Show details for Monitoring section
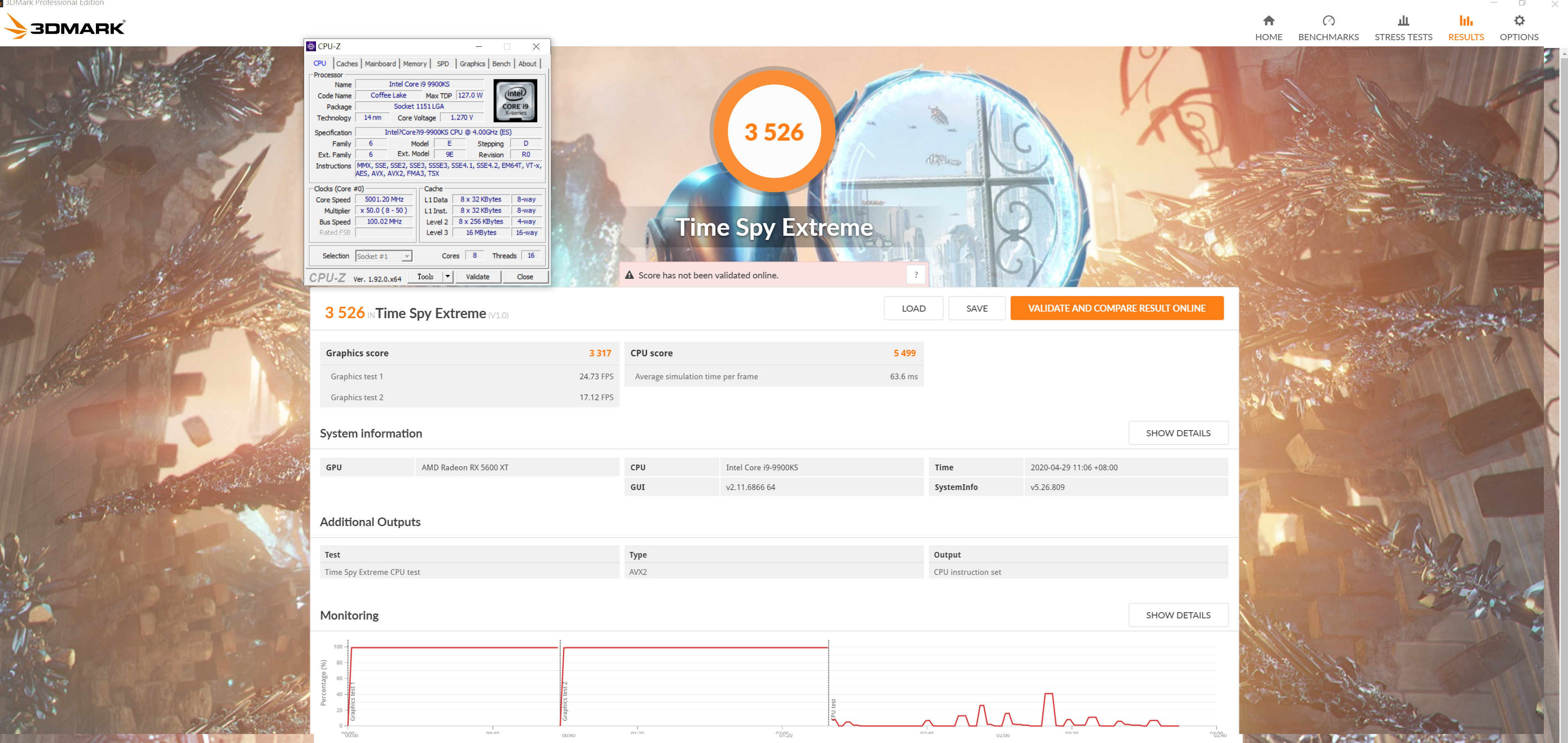The height and width of the screenshot is (743, 1568). (1178, 615)
